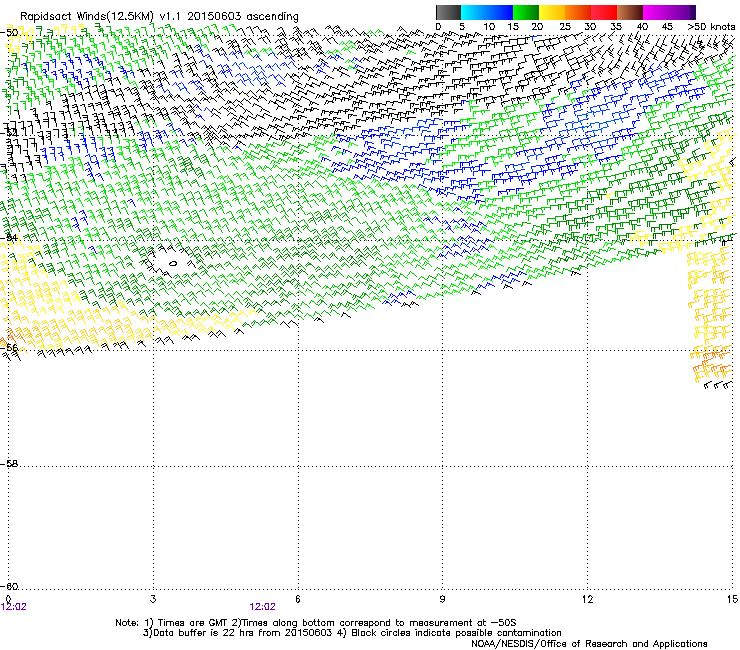Click the green 15-20 knots legend swatch
The image size is (740, 650).
(x=526, y=12)
